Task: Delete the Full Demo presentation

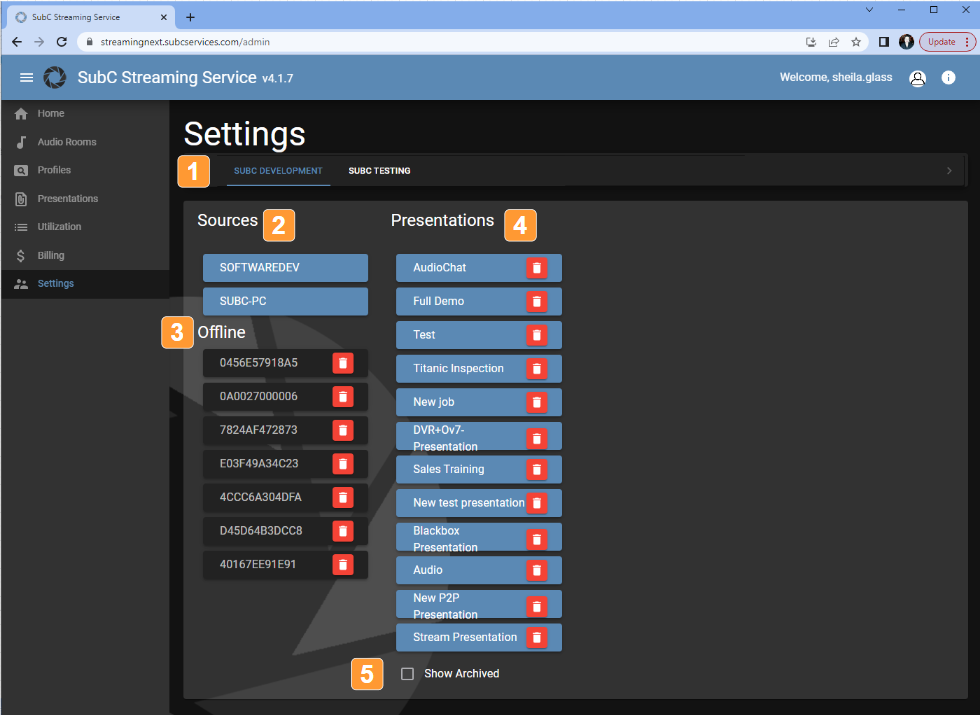Action: [x=536, y=301]
